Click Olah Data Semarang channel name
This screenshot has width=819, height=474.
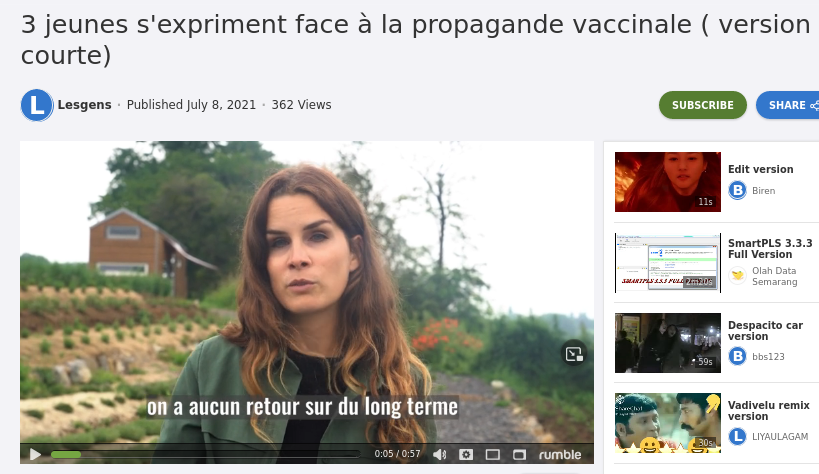[x=775, y=276]
